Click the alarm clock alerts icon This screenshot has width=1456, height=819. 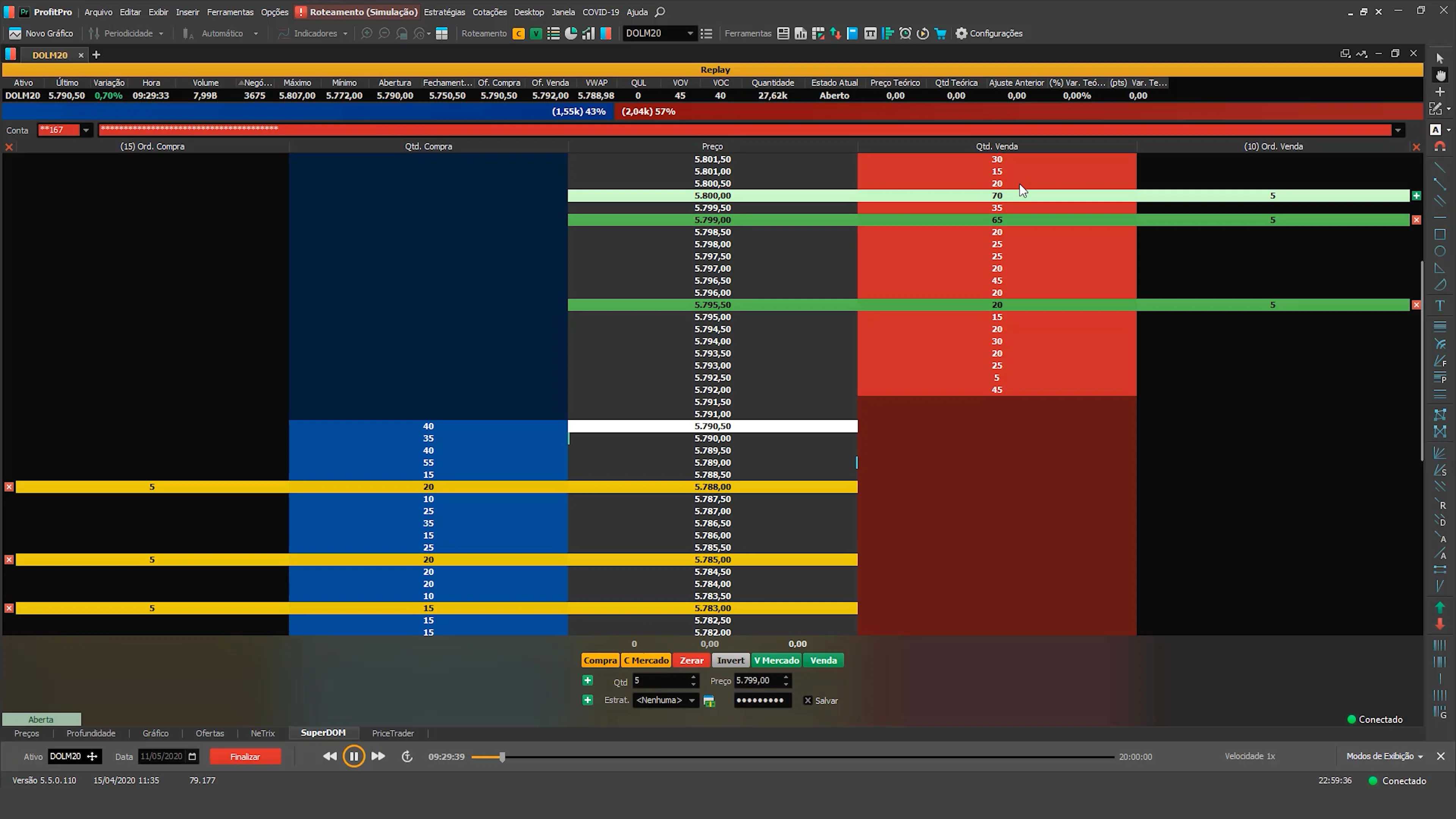(x=905, y=33)
